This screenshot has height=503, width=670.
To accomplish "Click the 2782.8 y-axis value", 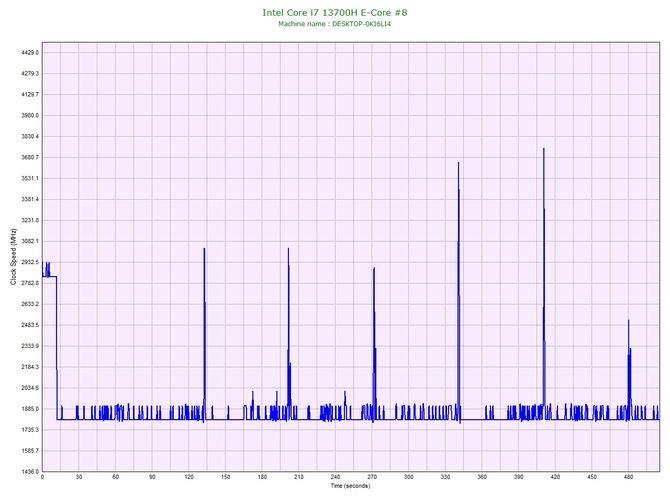I will [x=30, y=283].
